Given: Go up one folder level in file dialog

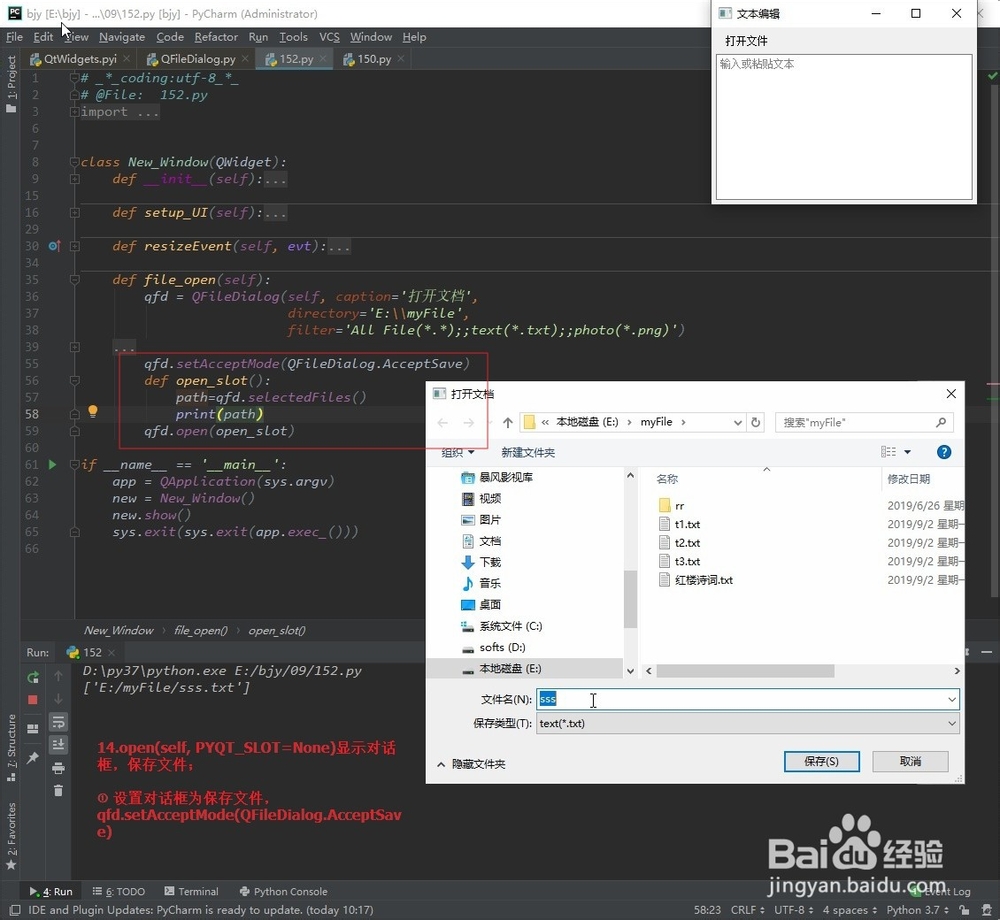Looking at the screenshot, I should pyautogui.click(x=508, y=423).
